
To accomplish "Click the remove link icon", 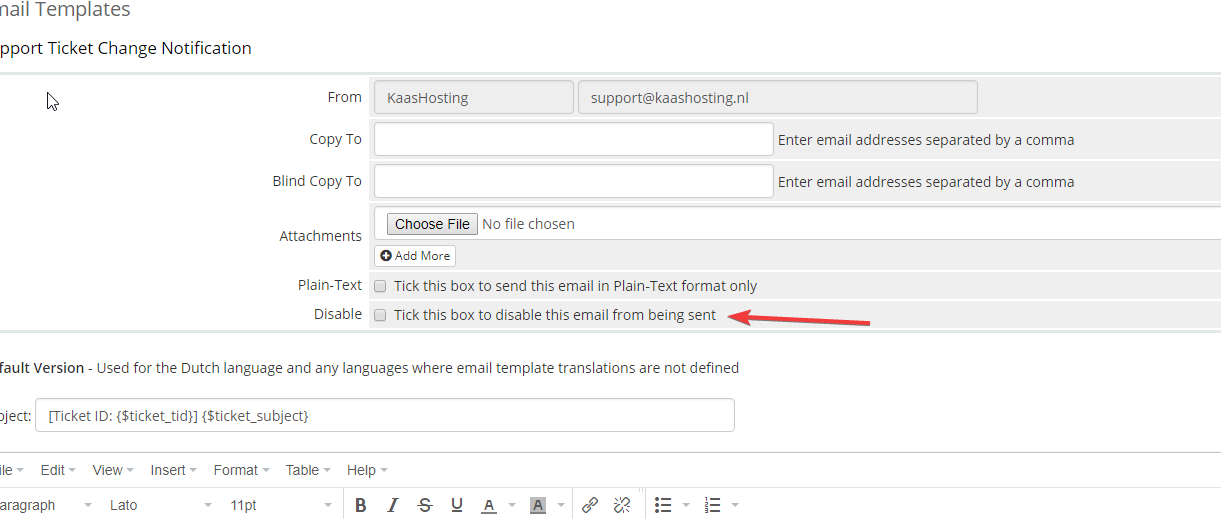I will (621, 505).
